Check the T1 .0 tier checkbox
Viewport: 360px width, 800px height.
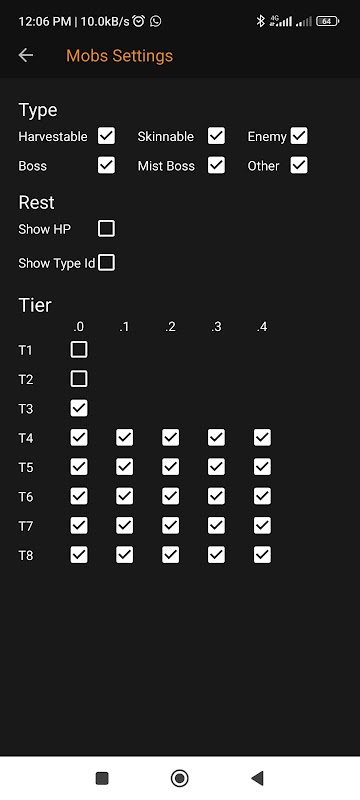79,349
